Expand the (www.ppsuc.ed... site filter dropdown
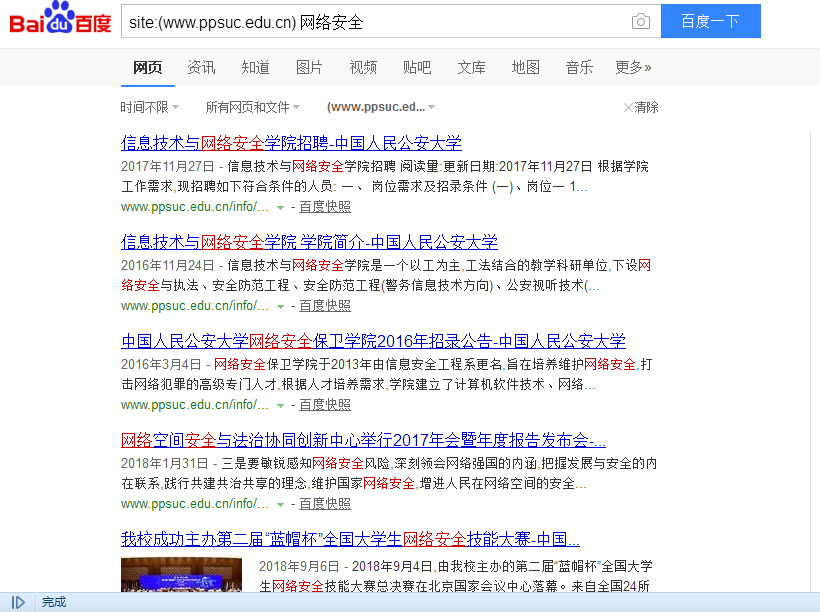 [x=381, y=107]
